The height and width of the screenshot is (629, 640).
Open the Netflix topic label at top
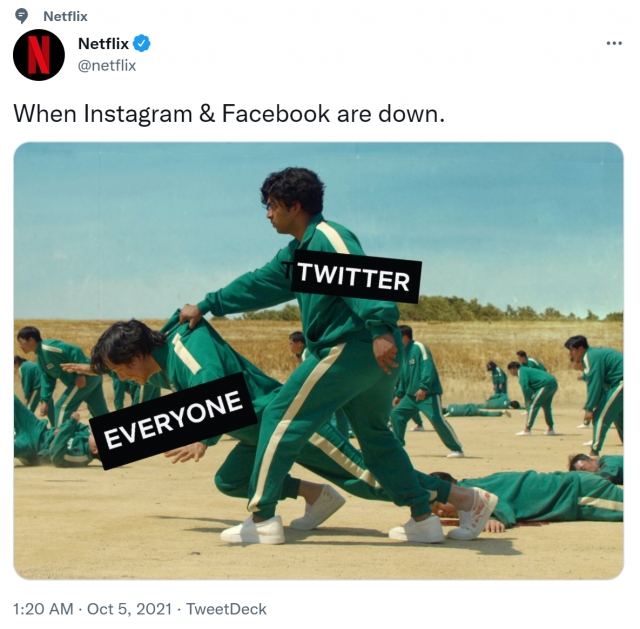[x=65, y=16]
